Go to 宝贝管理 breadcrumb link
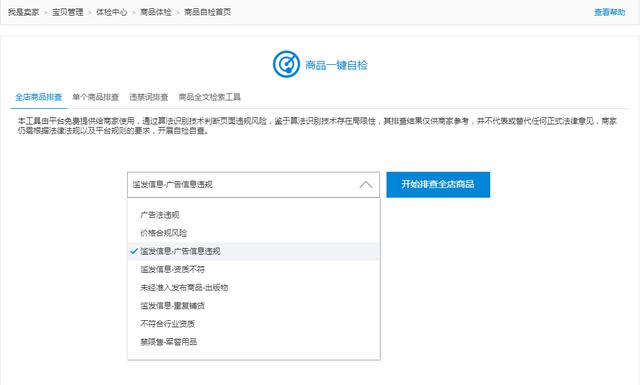 68,12
